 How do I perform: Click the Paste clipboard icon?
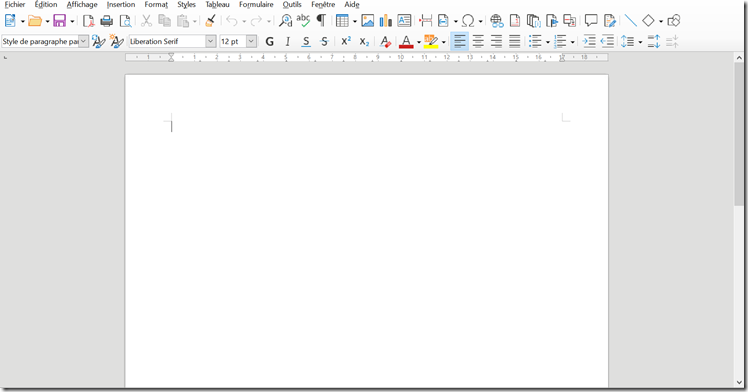point(183,21)
